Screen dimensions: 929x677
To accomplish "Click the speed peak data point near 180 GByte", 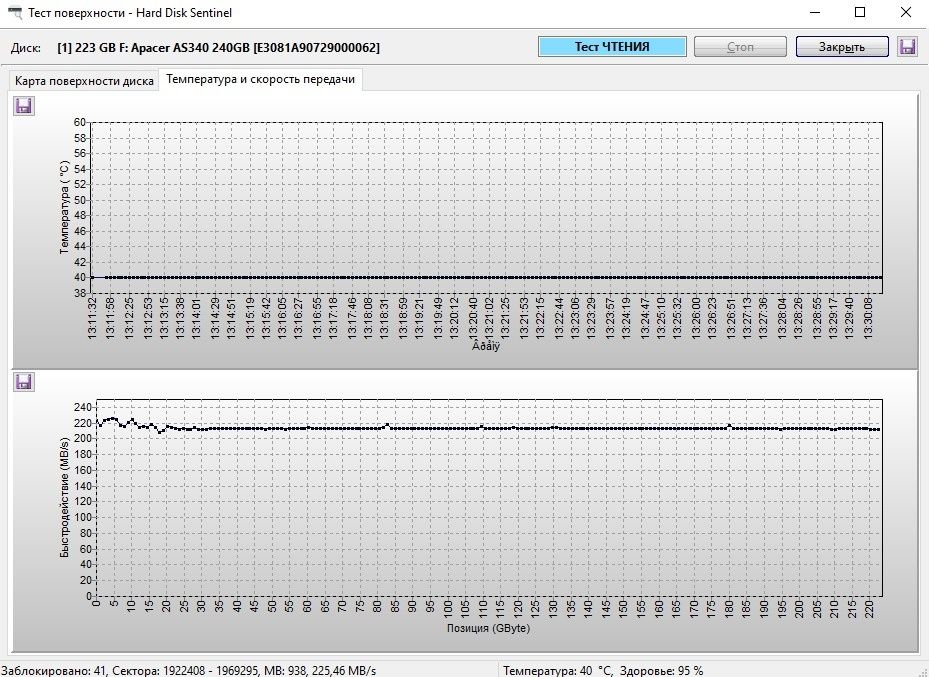I will (x=729, y=425).
